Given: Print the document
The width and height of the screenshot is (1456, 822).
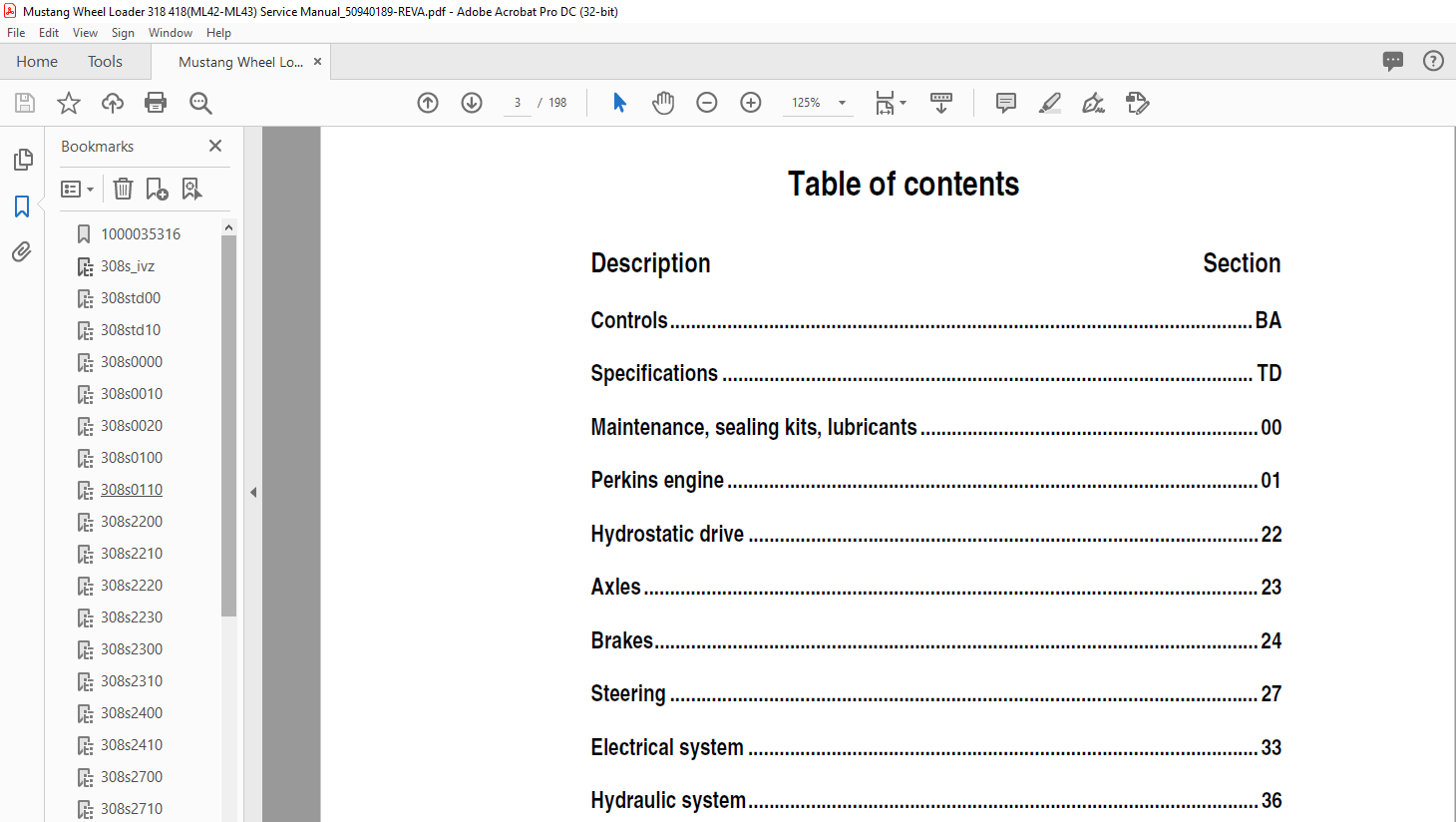Looking at the screenshot, I should (x=156, y=103).
